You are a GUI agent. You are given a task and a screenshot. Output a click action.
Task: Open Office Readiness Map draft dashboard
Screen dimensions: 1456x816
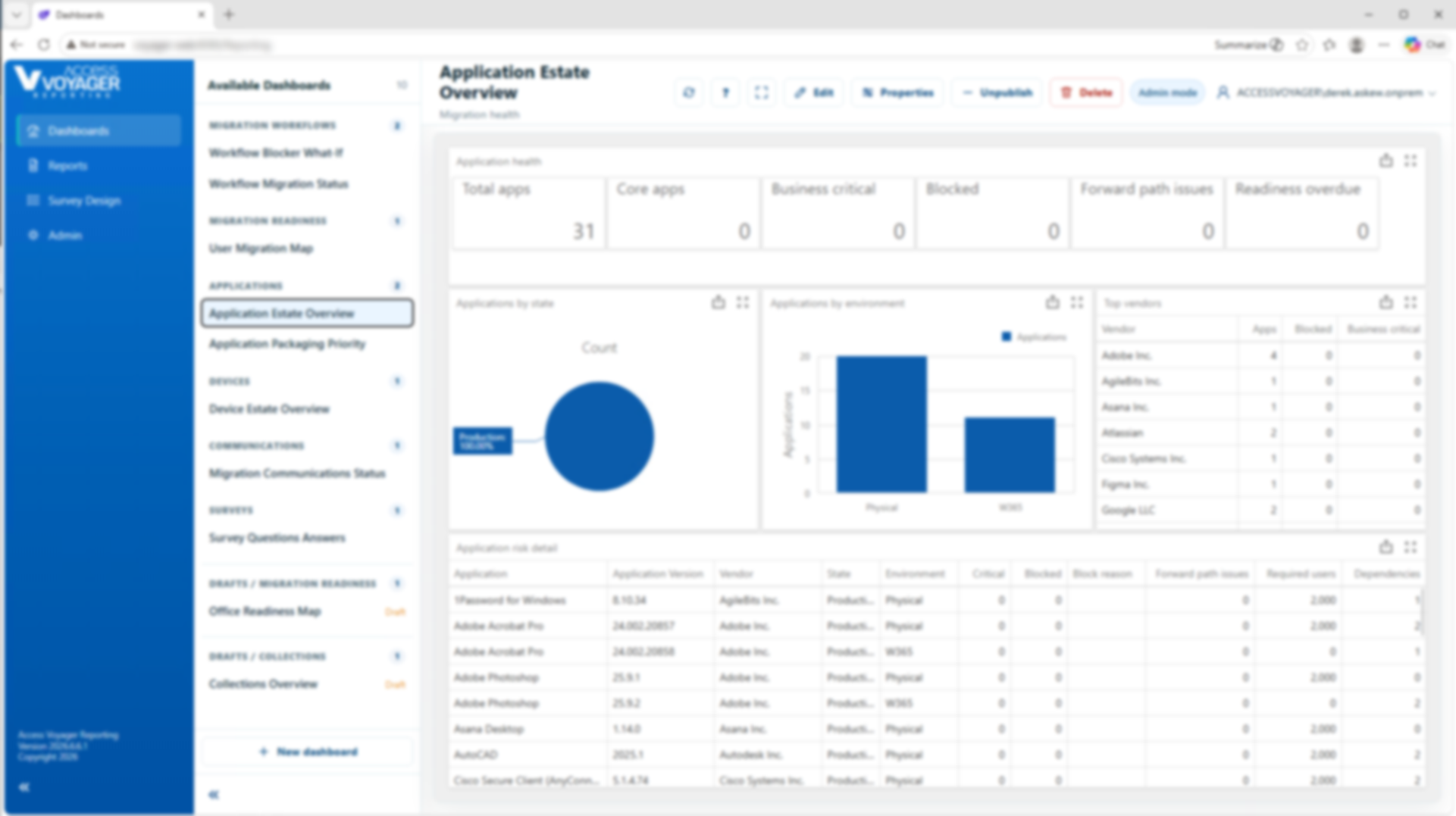point(307,611)
